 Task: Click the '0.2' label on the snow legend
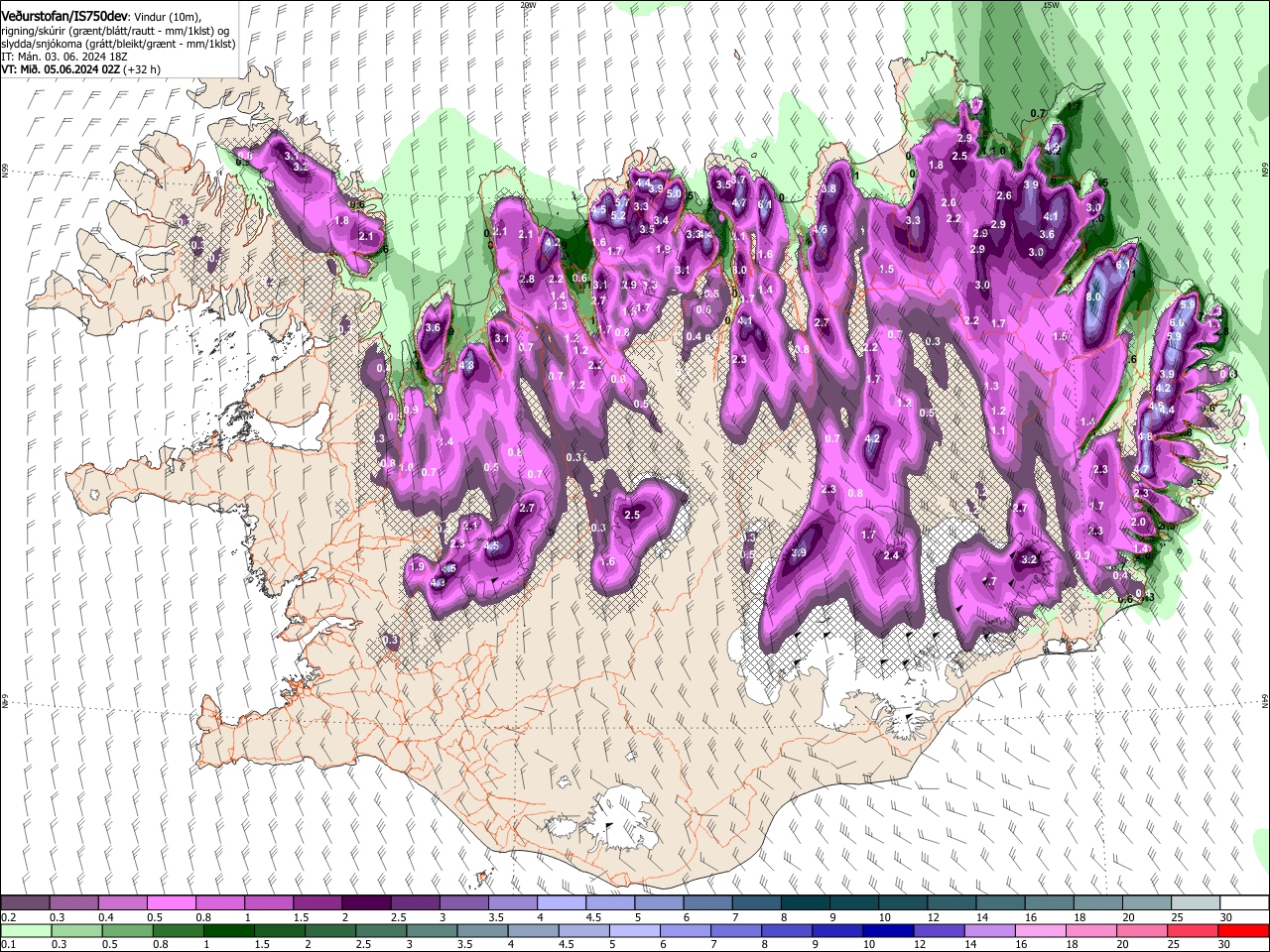click(9, 917)
